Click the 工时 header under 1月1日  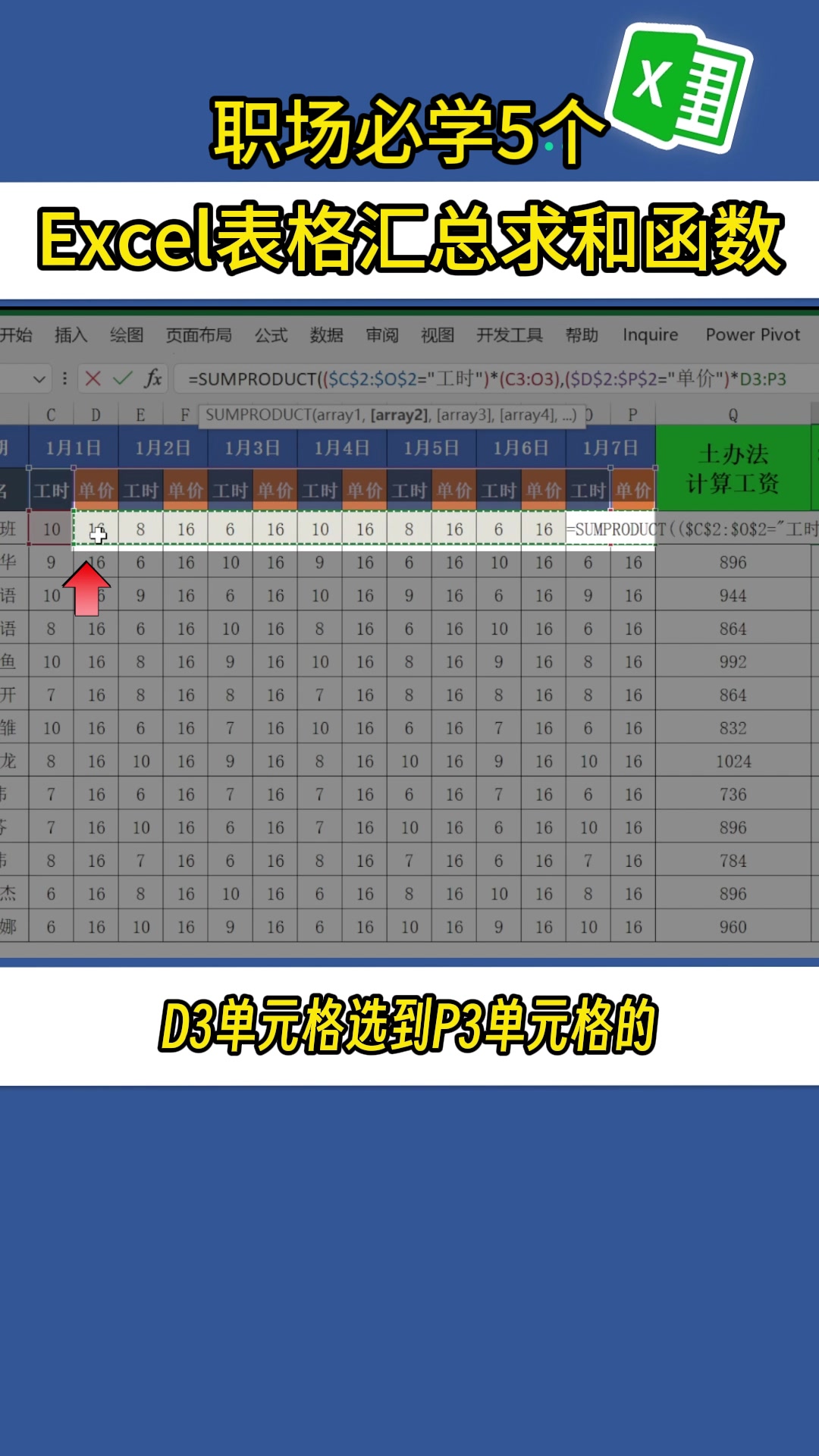pos(51,491)
